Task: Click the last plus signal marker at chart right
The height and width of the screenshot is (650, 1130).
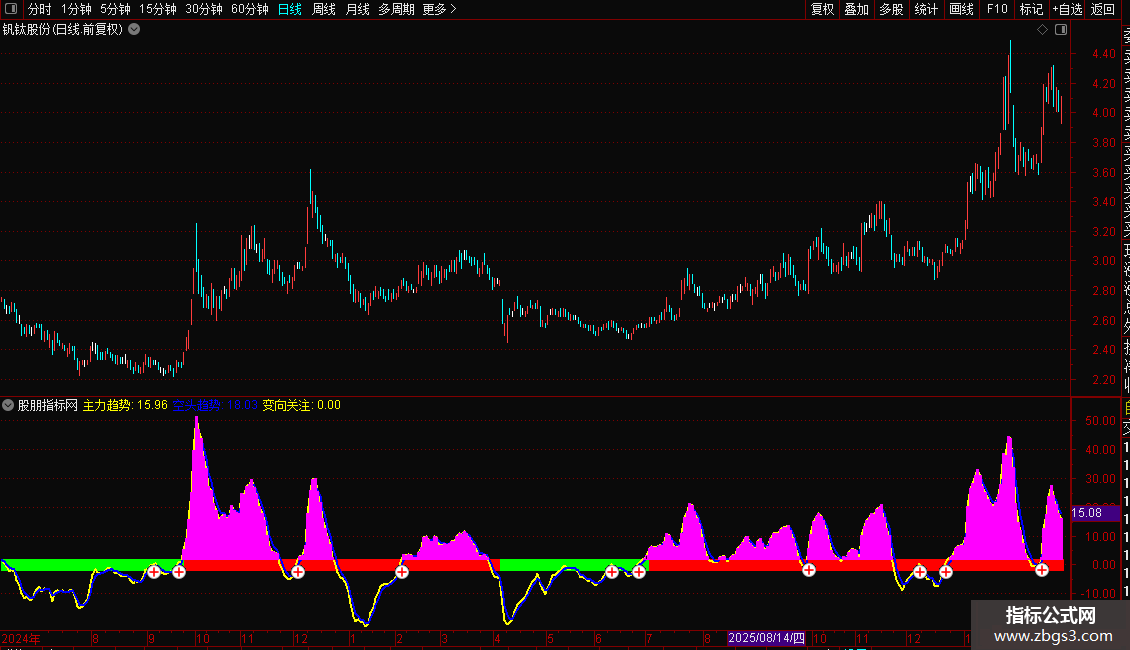Action: [1042, 570]
